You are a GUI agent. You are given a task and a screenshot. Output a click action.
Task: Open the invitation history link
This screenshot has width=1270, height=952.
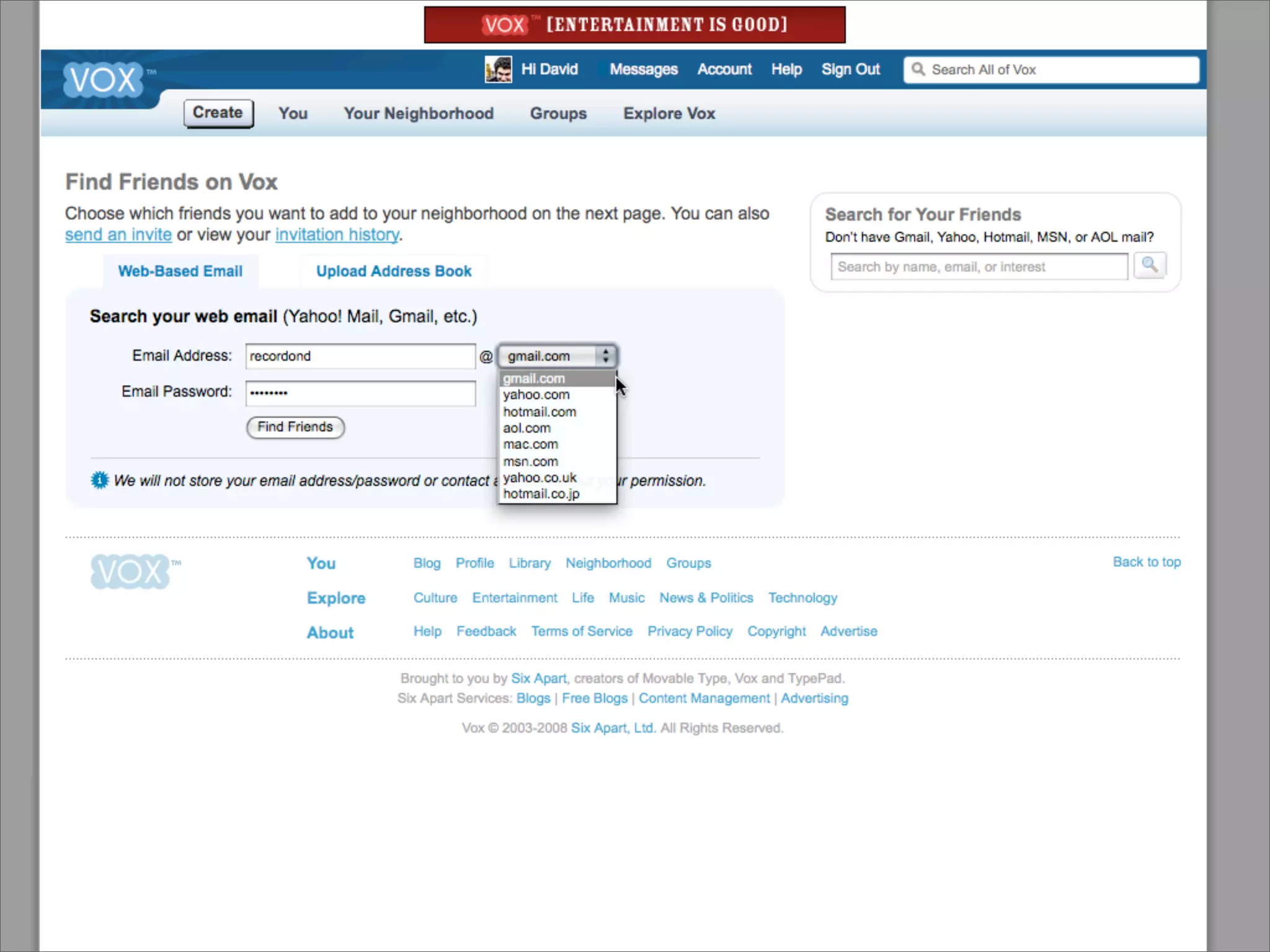click(x=337, y=235)
